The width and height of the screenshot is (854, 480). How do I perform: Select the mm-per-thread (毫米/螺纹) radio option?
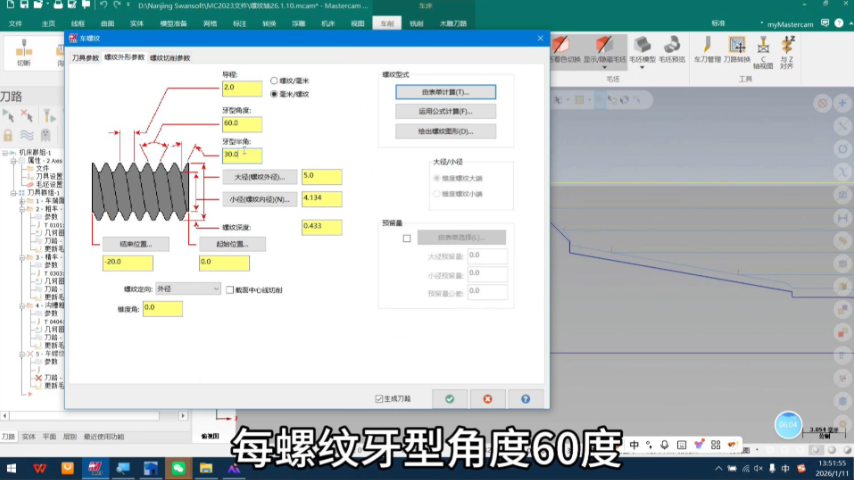(274, 94)
